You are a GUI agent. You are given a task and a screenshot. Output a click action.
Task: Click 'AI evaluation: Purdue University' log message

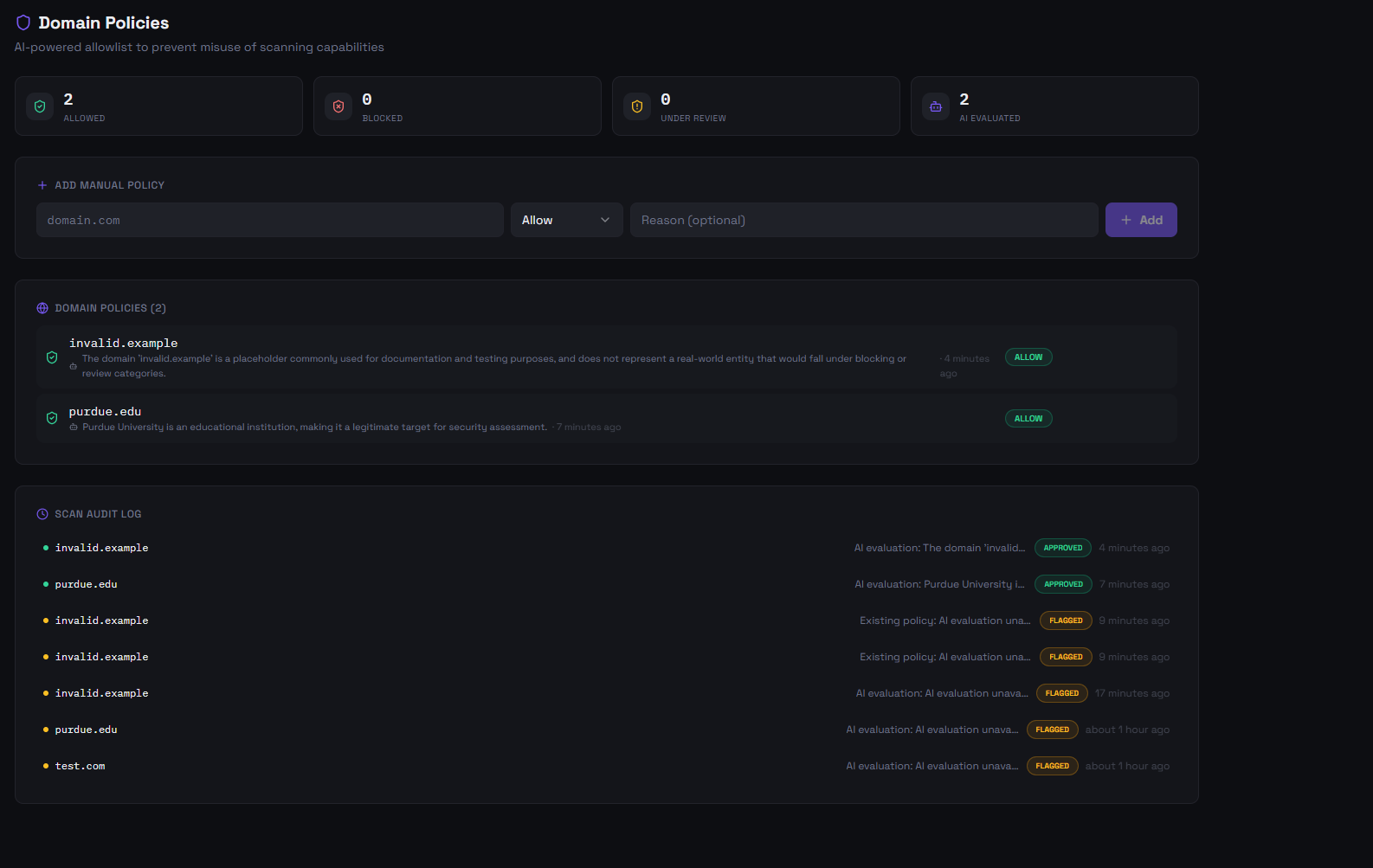tap(939, 584)
